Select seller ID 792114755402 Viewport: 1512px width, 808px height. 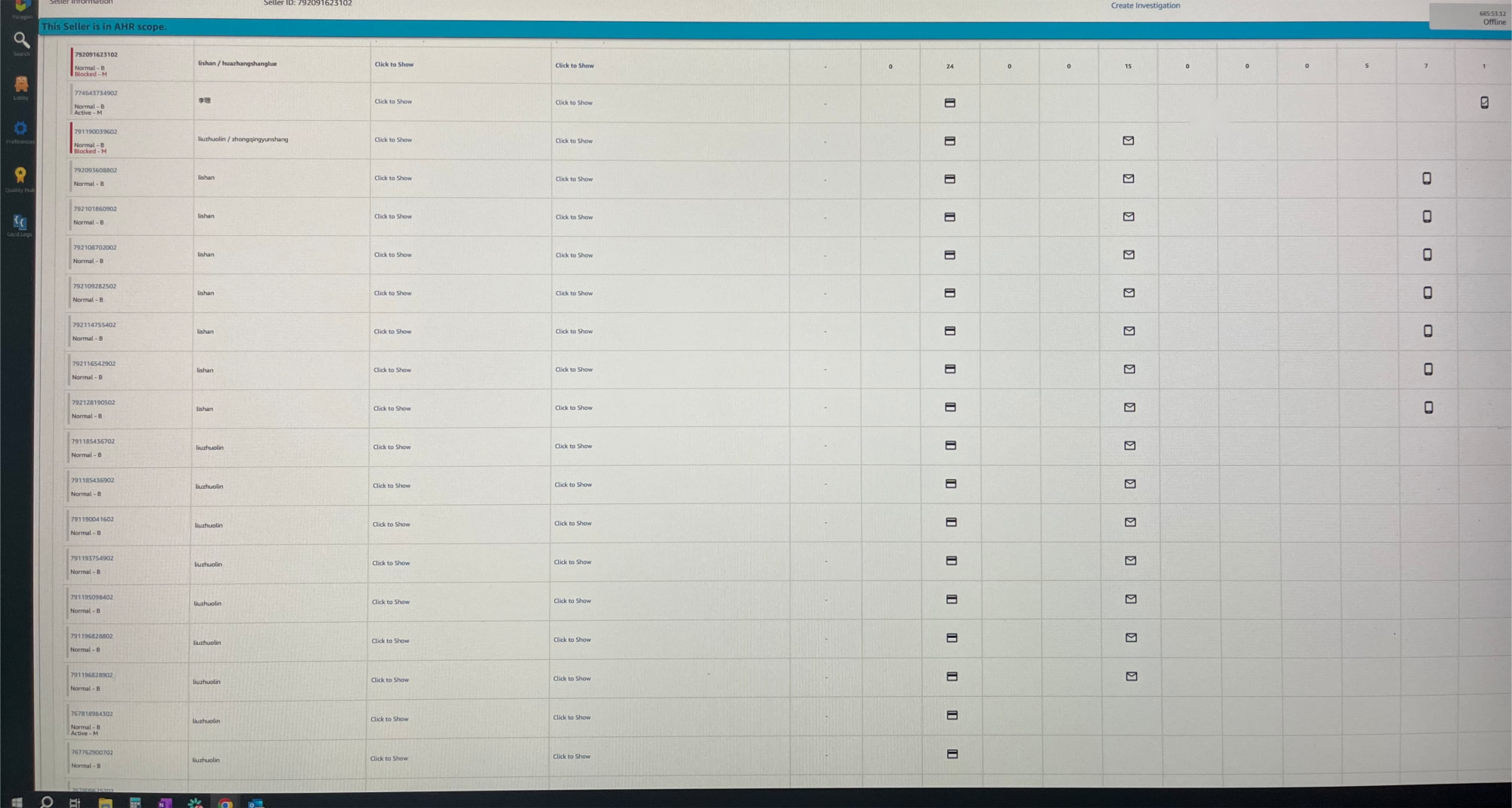pyautogui.click(x=94, y=325)
